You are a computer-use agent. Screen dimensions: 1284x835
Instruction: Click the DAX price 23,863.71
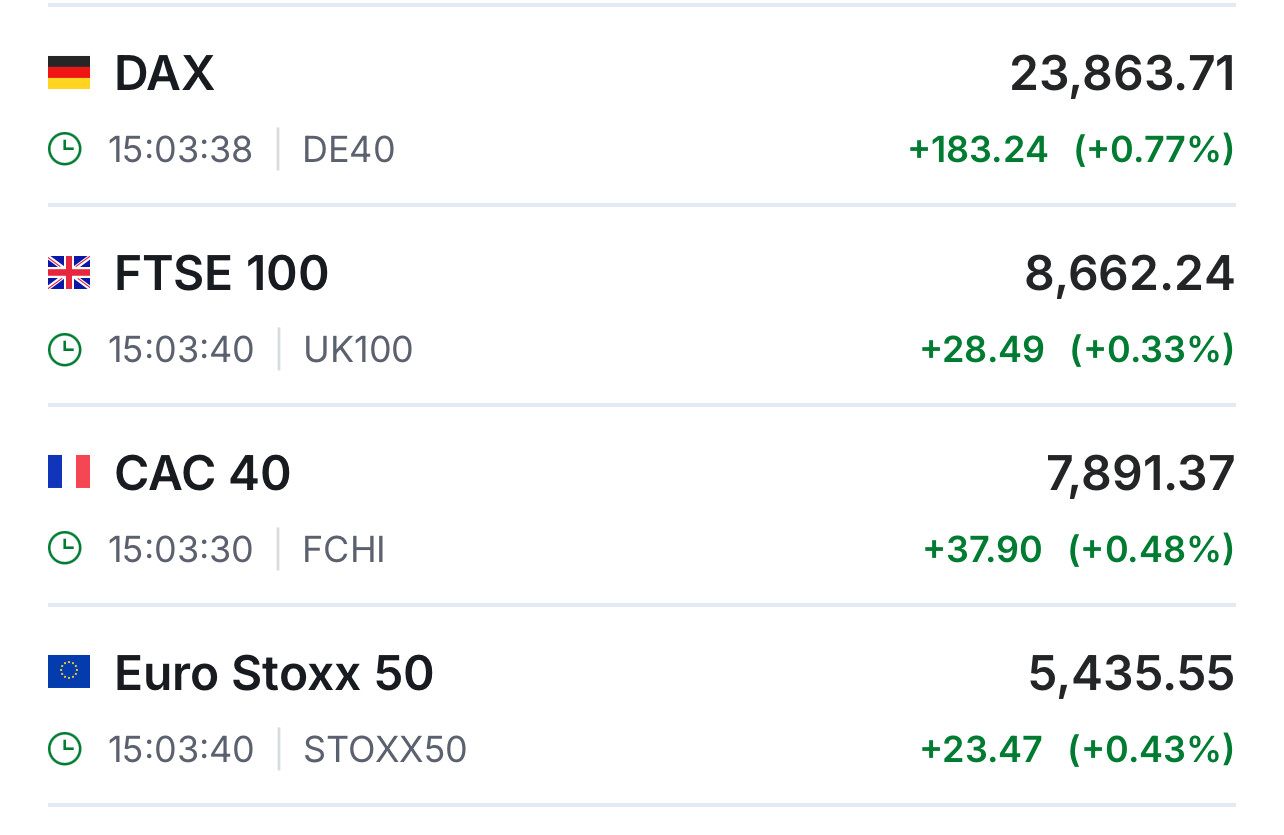coord(1122,74)
